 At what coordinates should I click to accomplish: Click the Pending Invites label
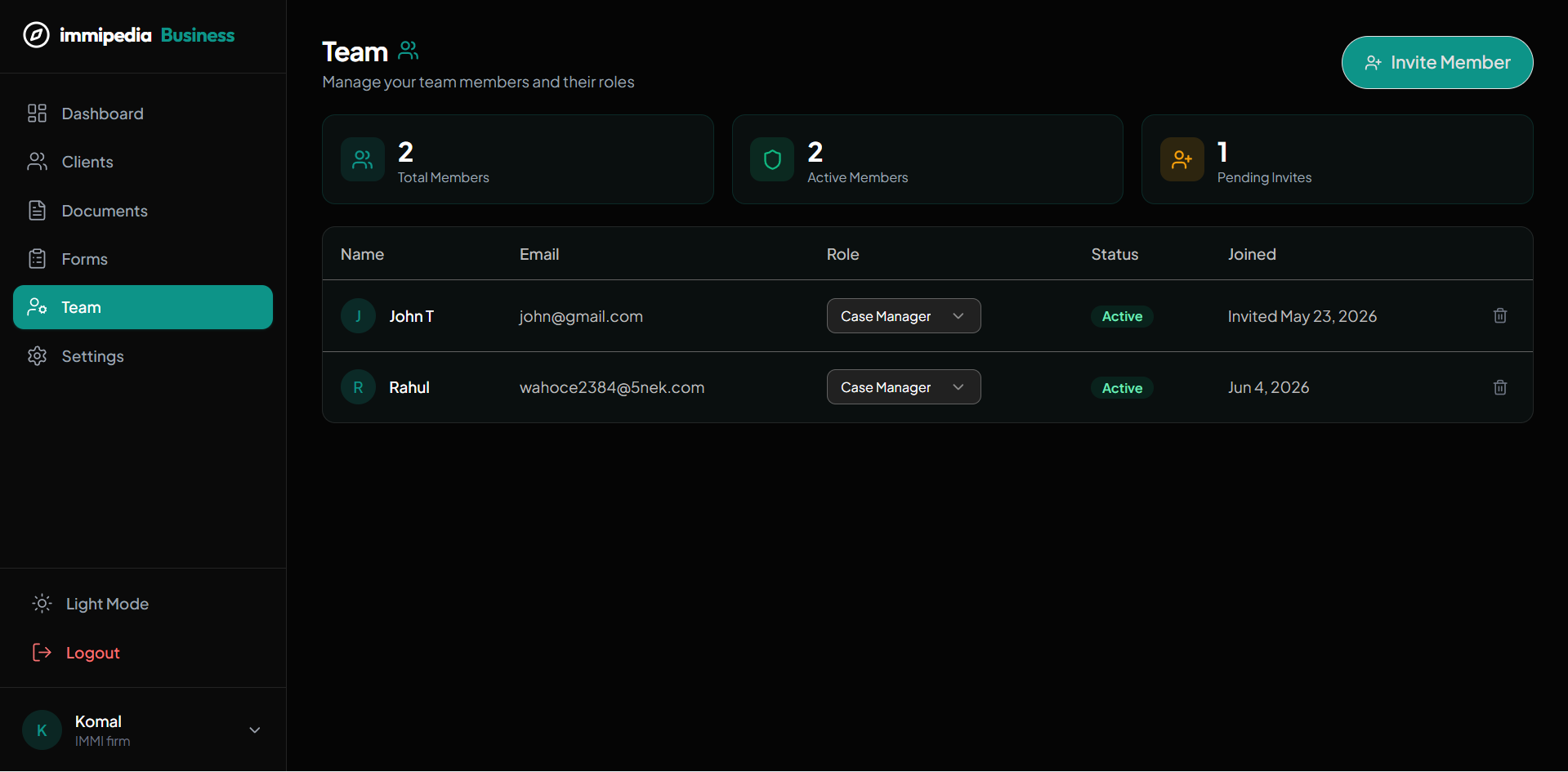(x=1264, y=177)
